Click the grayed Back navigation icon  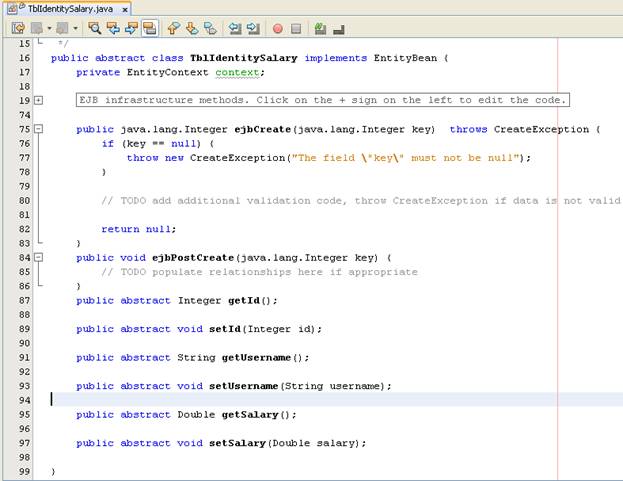tap(37, 28)
